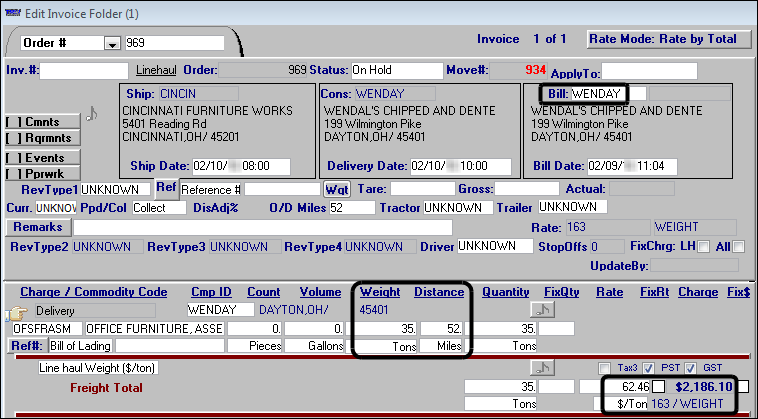
Task: Click the Weight column header
Action: (x=380, y=292)
